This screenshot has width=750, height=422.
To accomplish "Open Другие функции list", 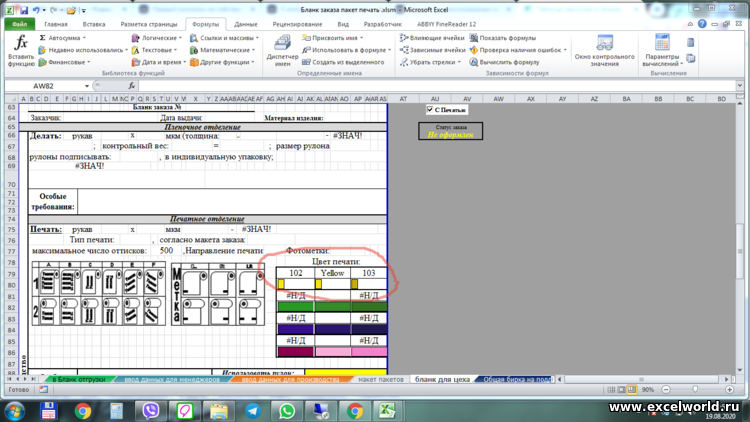I will (x=222, y=62).
